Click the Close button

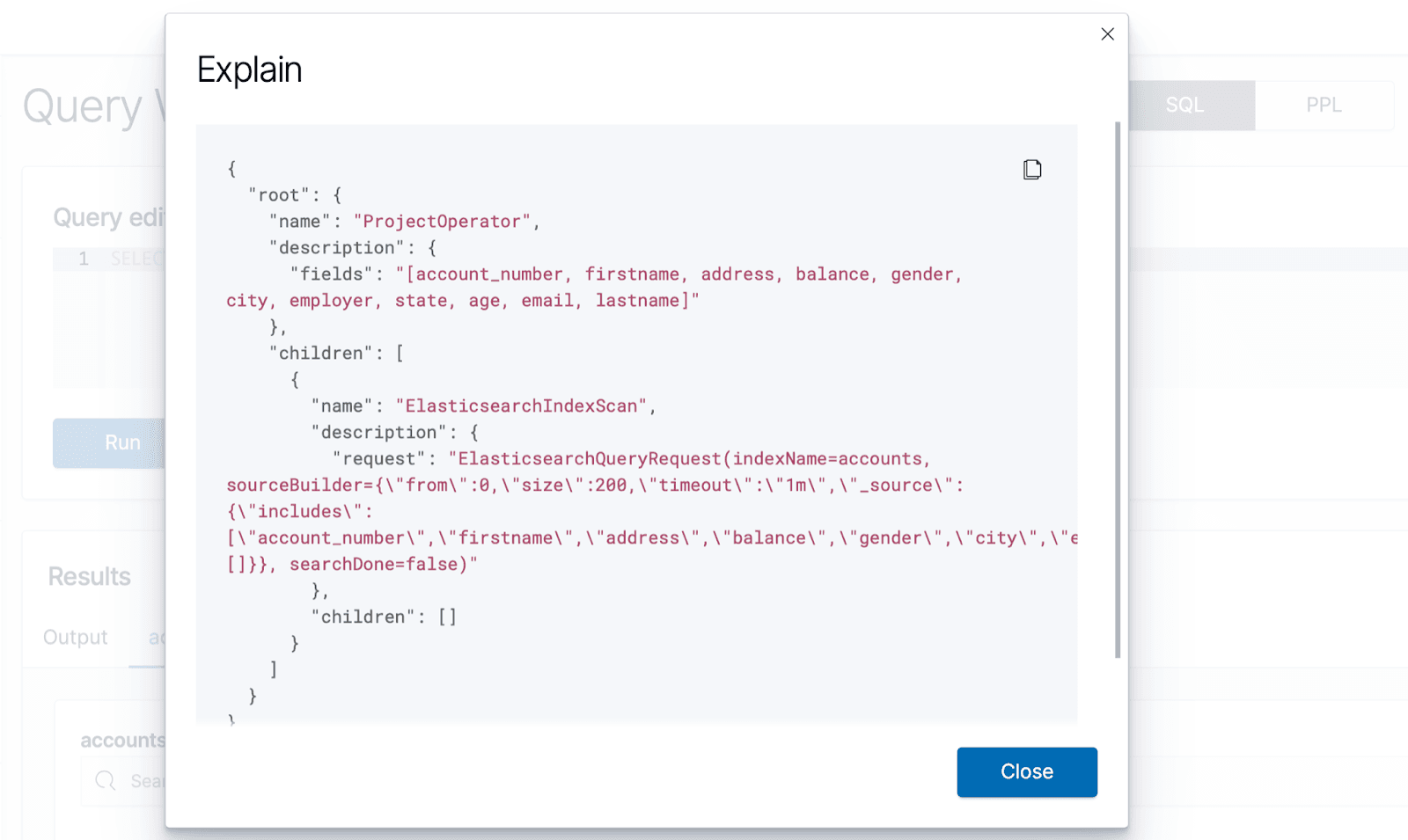click(x=1026, y=771)
